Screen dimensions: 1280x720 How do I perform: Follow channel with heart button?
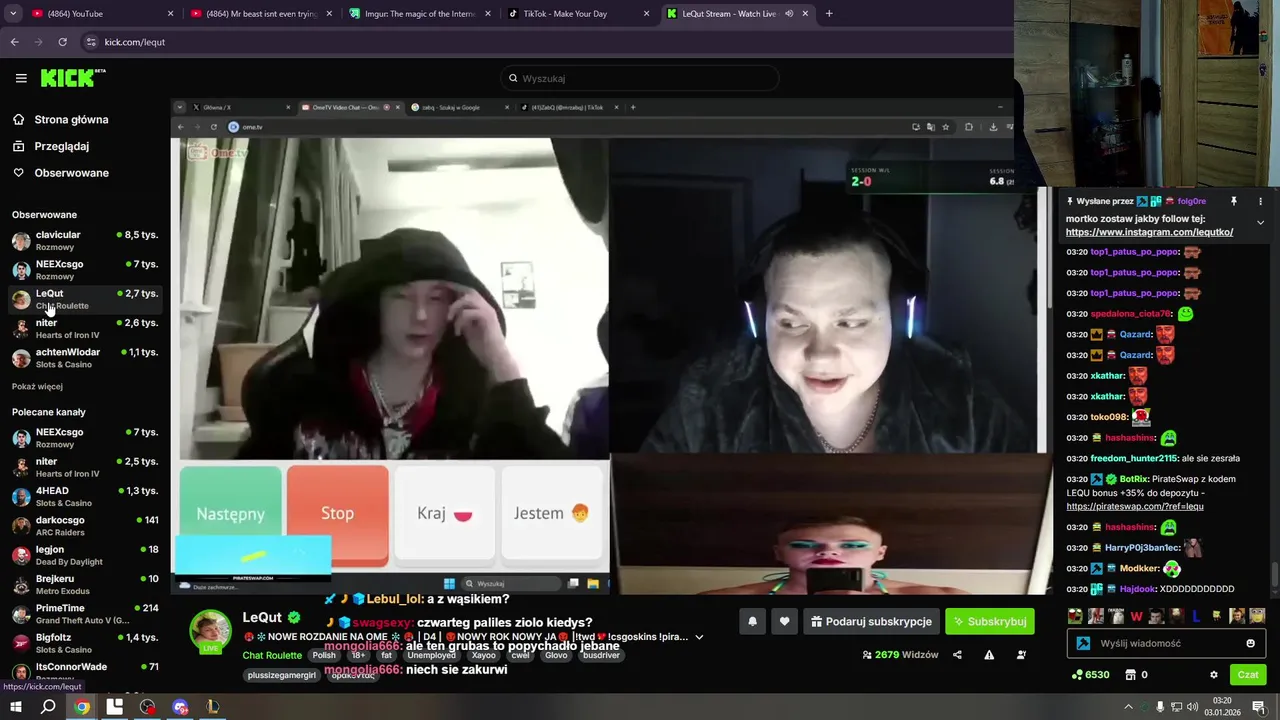(x=784, y=621)
